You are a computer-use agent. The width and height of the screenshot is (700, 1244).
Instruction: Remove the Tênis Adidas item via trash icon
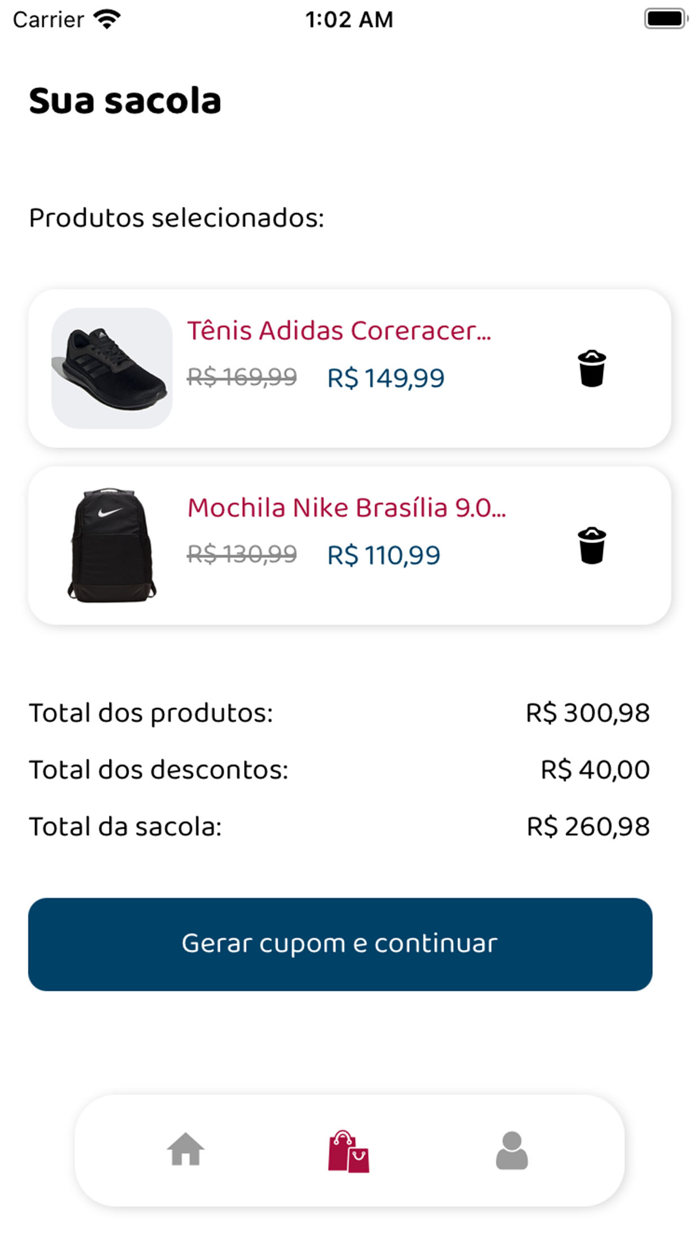(592, 368)
